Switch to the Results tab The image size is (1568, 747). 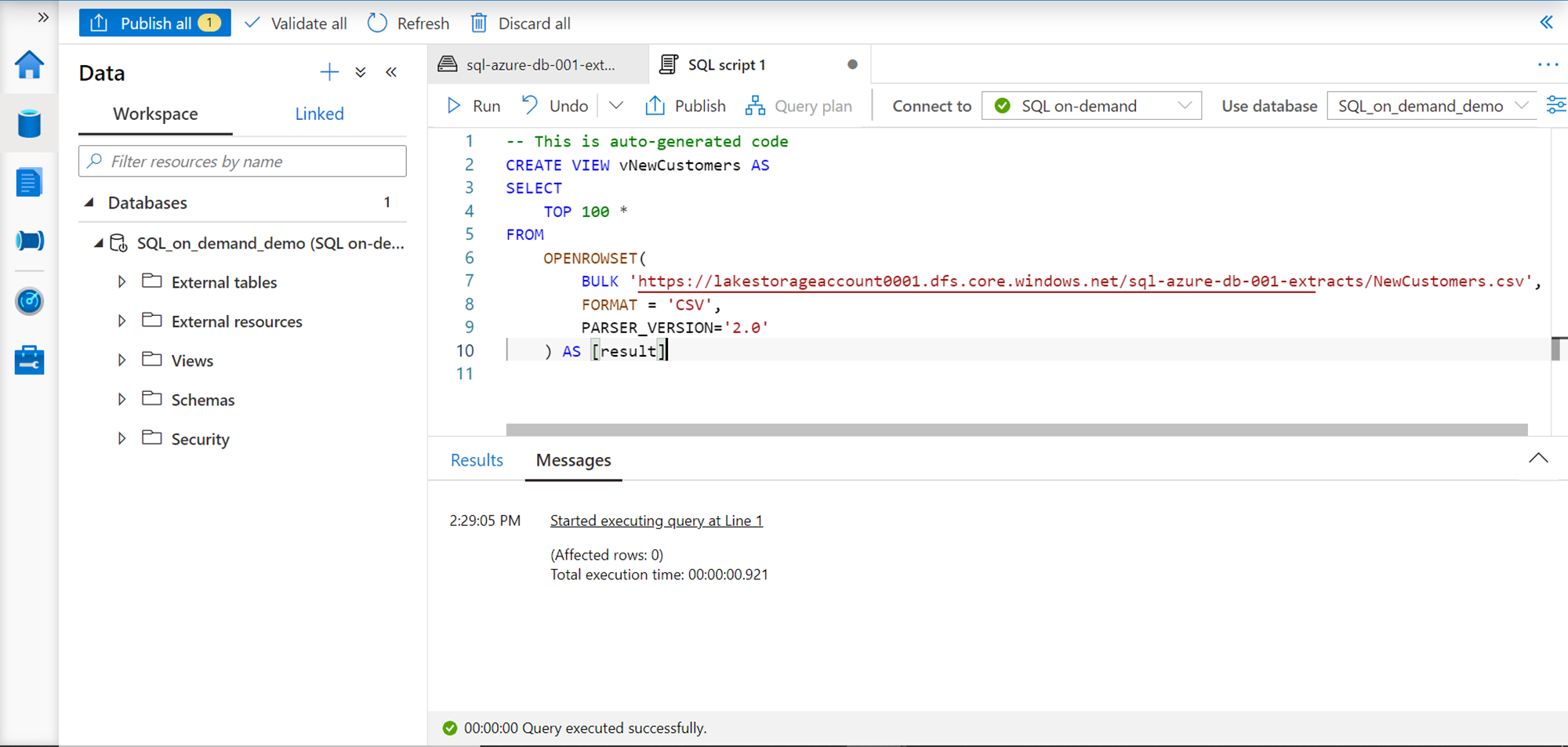[x=477, y=460]
